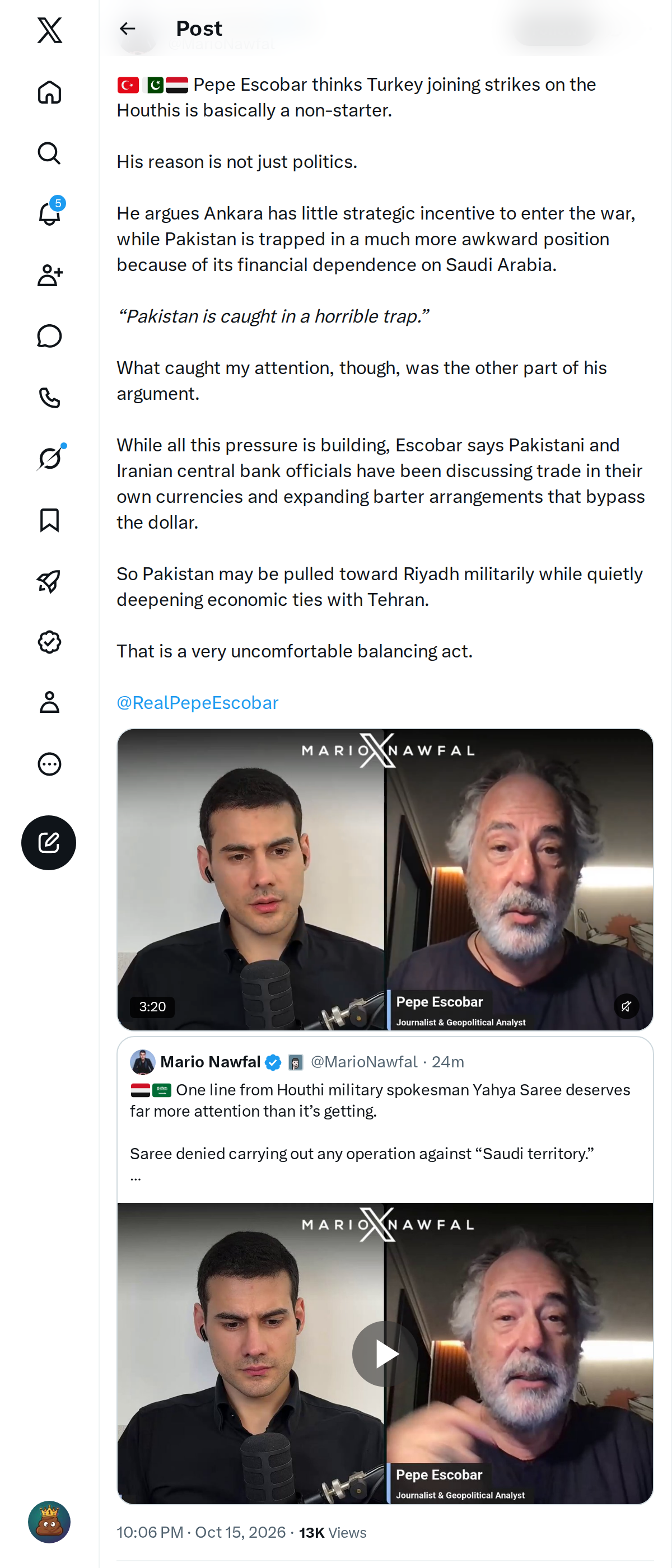
Task: Open account menu via crown avatar
Action: click(49, 1522)
